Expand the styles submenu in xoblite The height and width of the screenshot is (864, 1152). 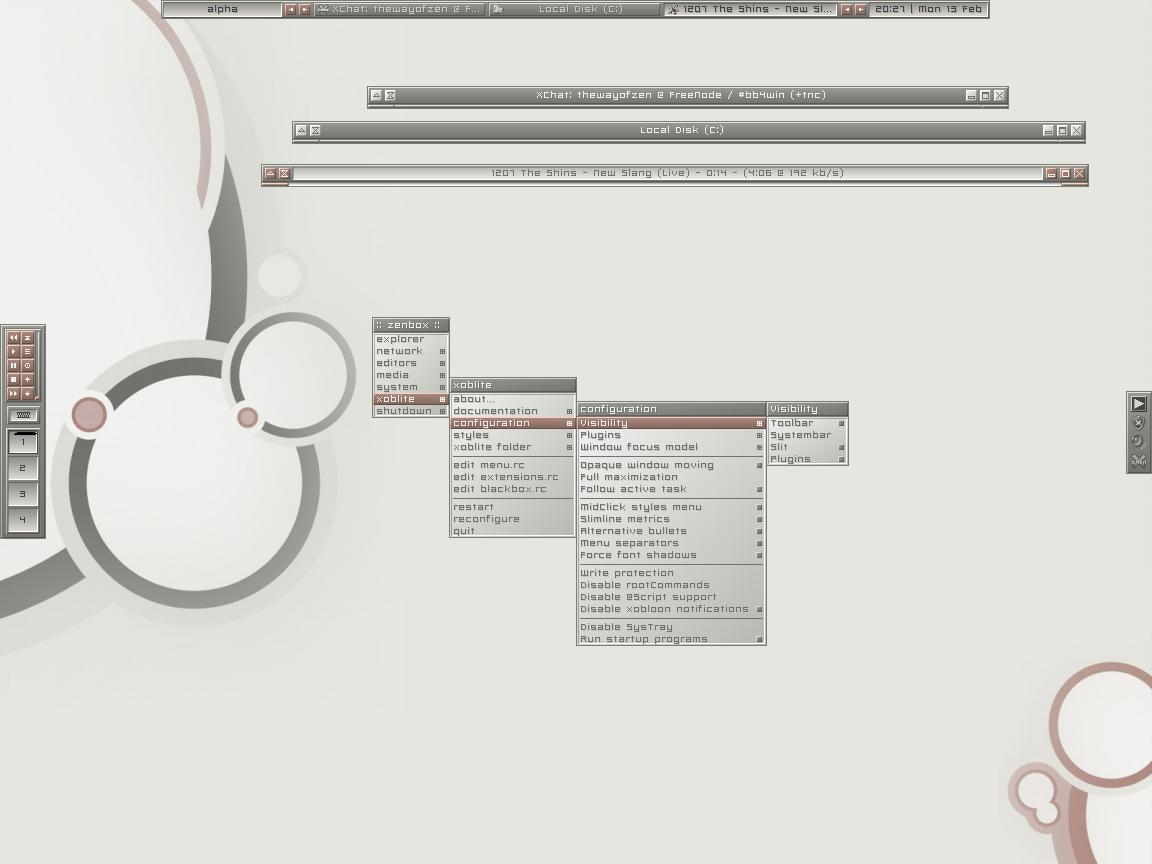(512, 435)
